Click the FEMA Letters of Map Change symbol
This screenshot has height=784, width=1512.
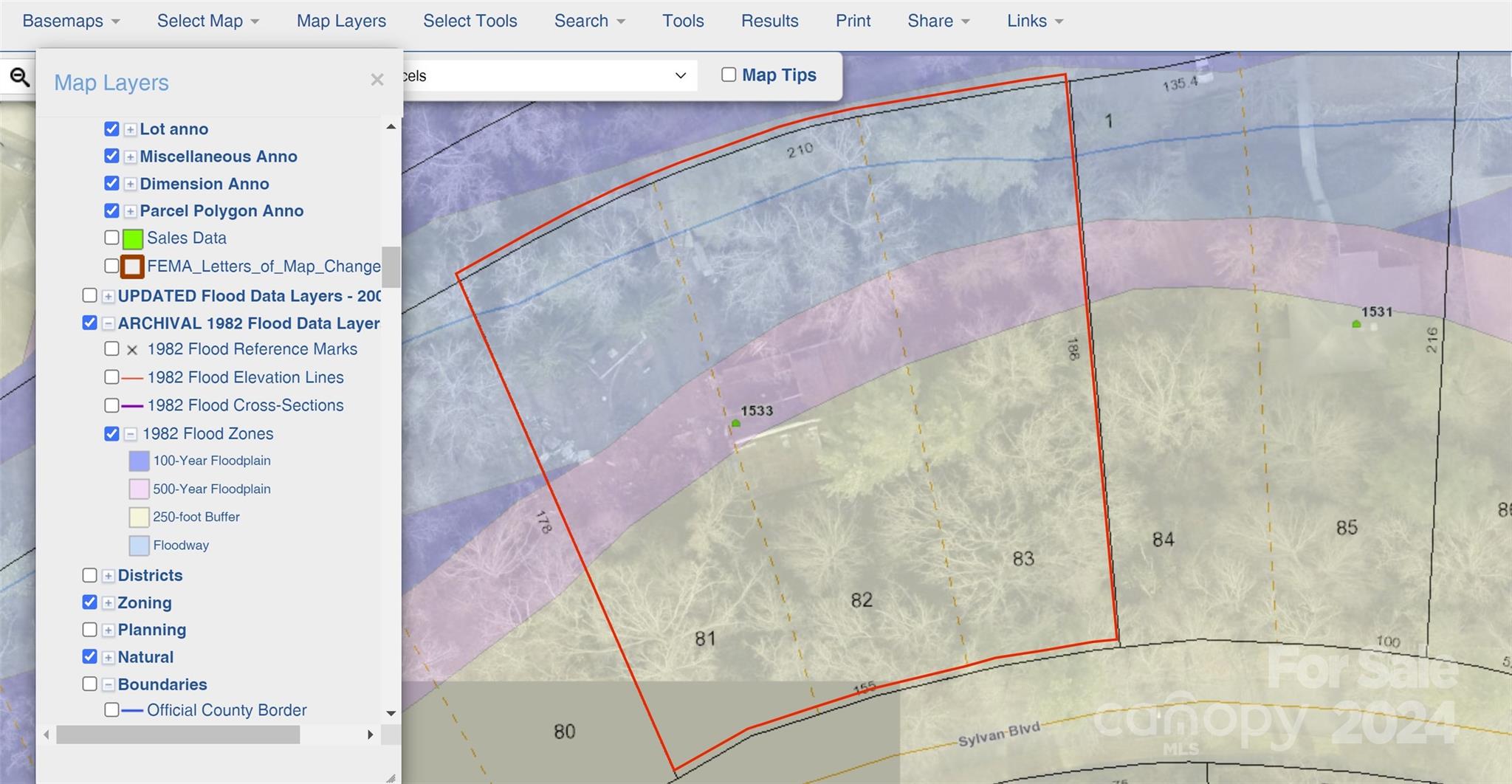pyautogui.click(x=132, y=267)
